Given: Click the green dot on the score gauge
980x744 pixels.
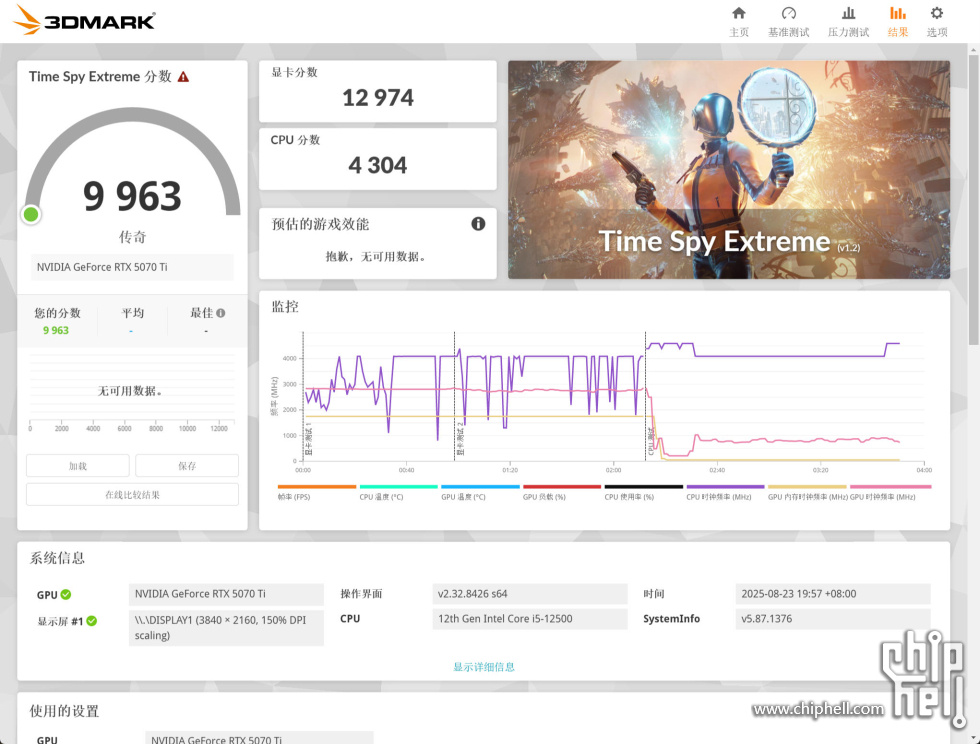Looking at the screenshot, I should click(x=31, y=214).
